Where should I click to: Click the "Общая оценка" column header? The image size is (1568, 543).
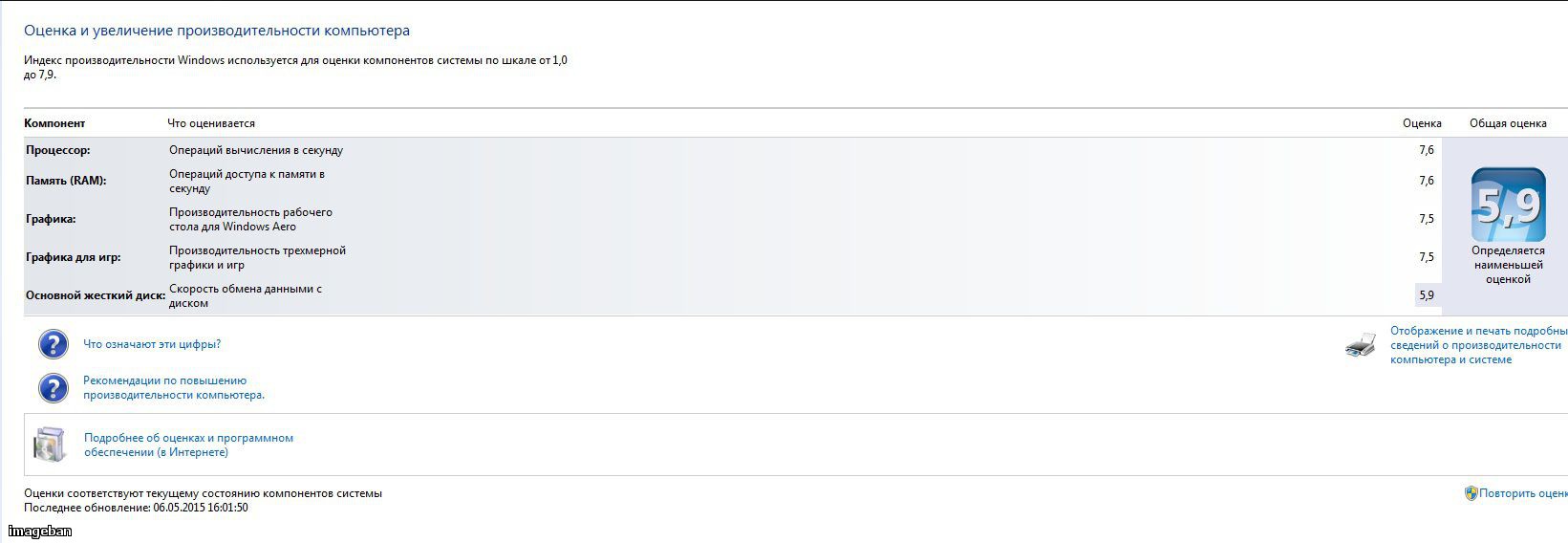point(1508,123)
